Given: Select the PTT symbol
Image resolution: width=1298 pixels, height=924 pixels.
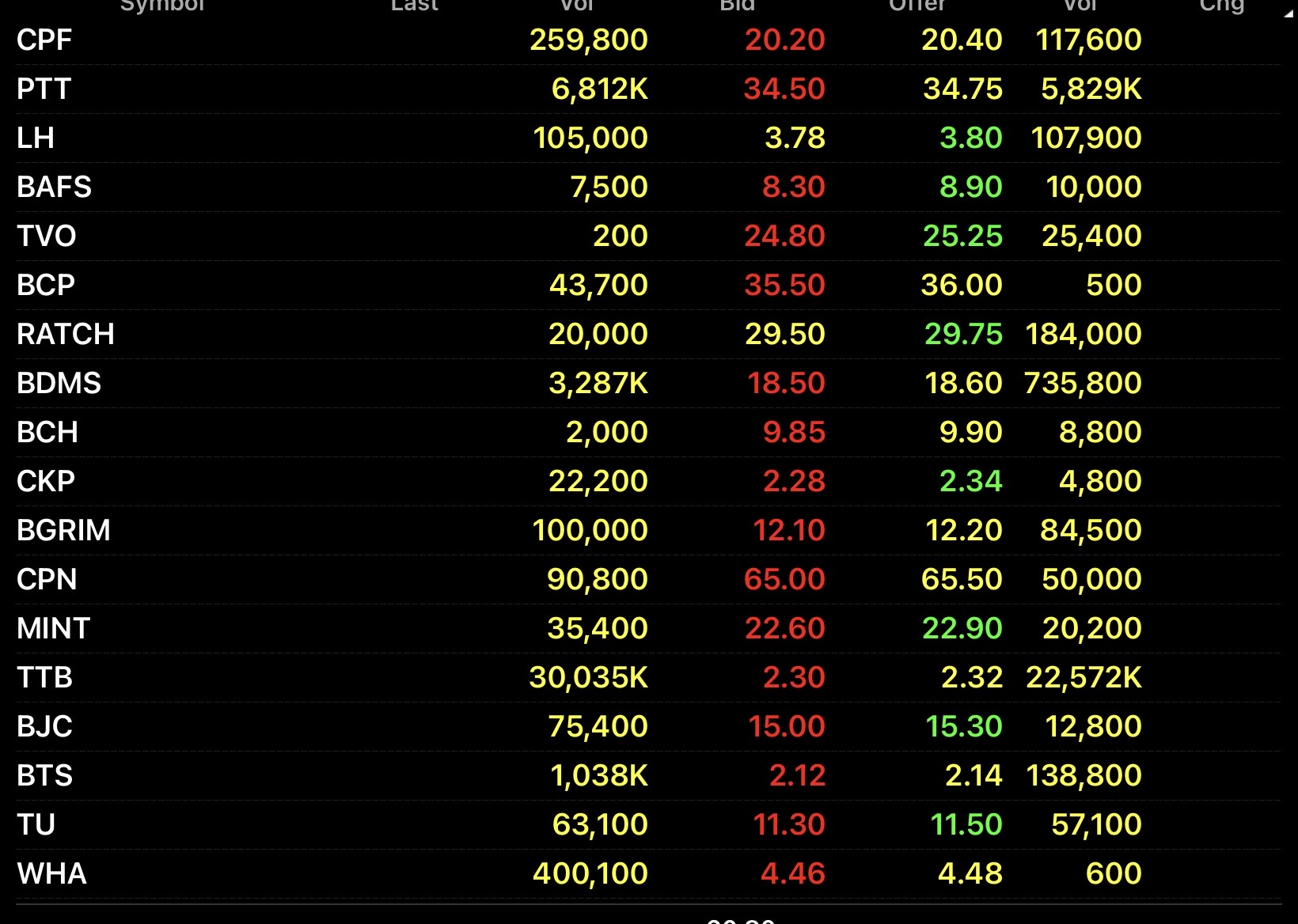Looking at the screenshot, I should [44, 89].
